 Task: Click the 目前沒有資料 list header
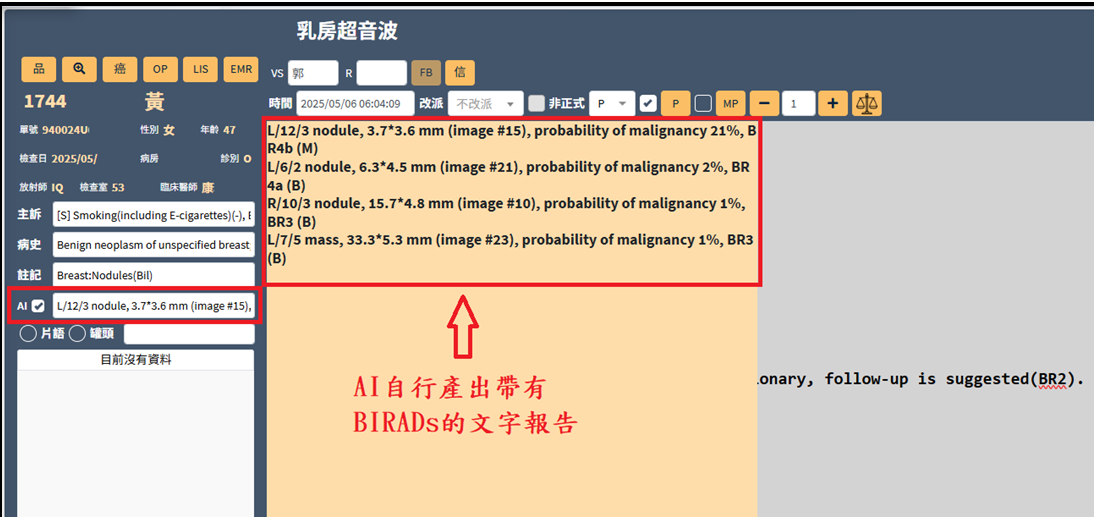[x=135, y=360]
